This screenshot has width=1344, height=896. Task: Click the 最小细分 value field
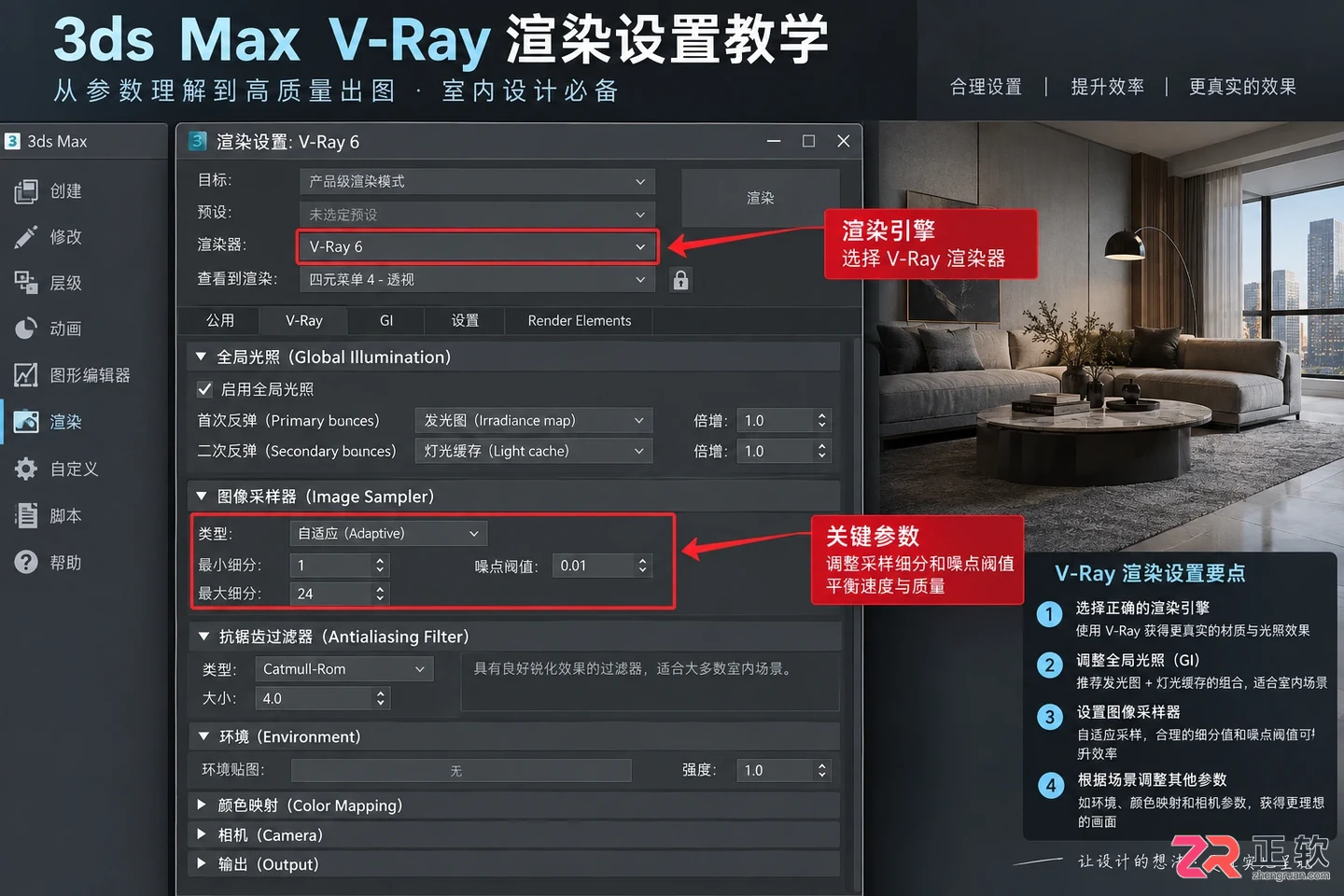tap(331, 566)
